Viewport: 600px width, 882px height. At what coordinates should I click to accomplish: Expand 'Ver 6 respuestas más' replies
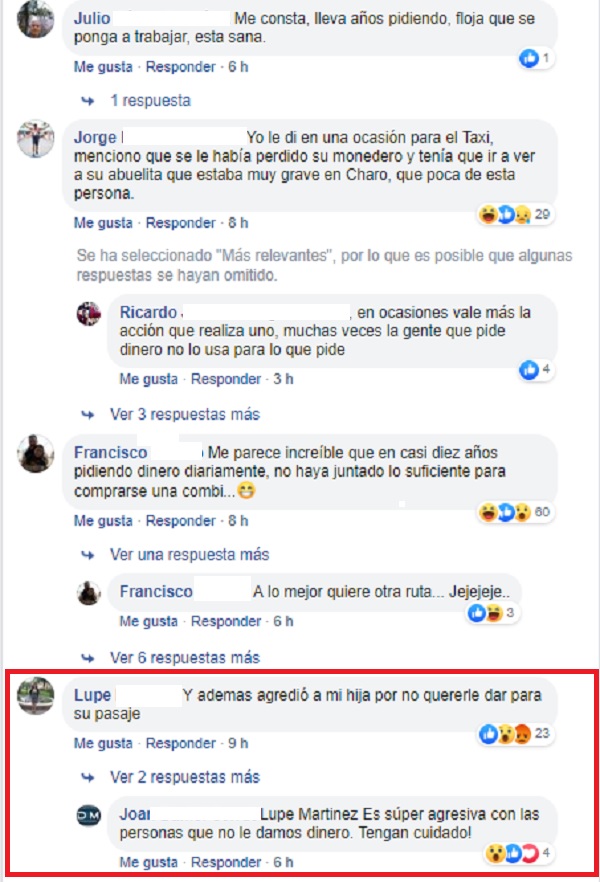click(185, 658)
